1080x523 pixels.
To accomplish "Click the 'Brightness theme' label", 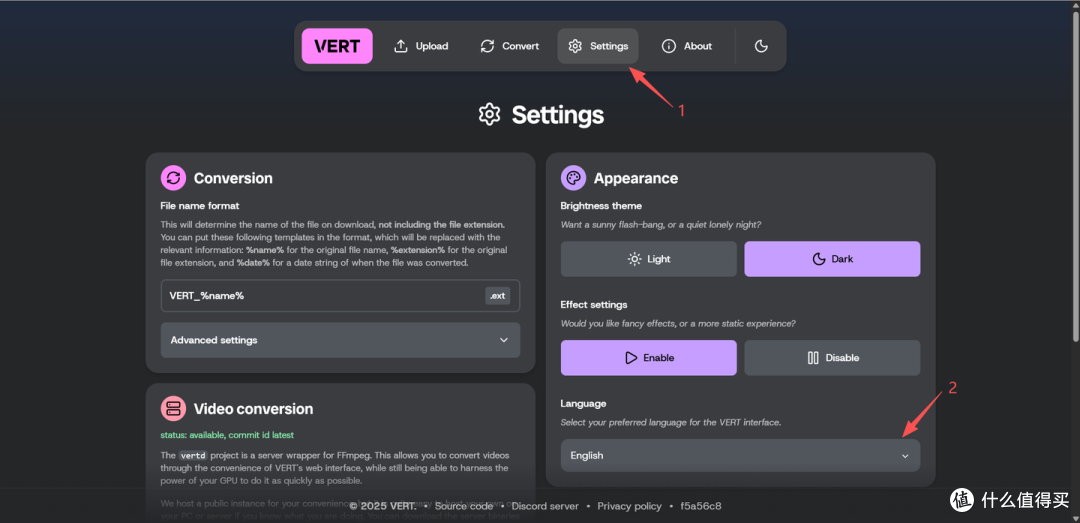I will [601, 206].
